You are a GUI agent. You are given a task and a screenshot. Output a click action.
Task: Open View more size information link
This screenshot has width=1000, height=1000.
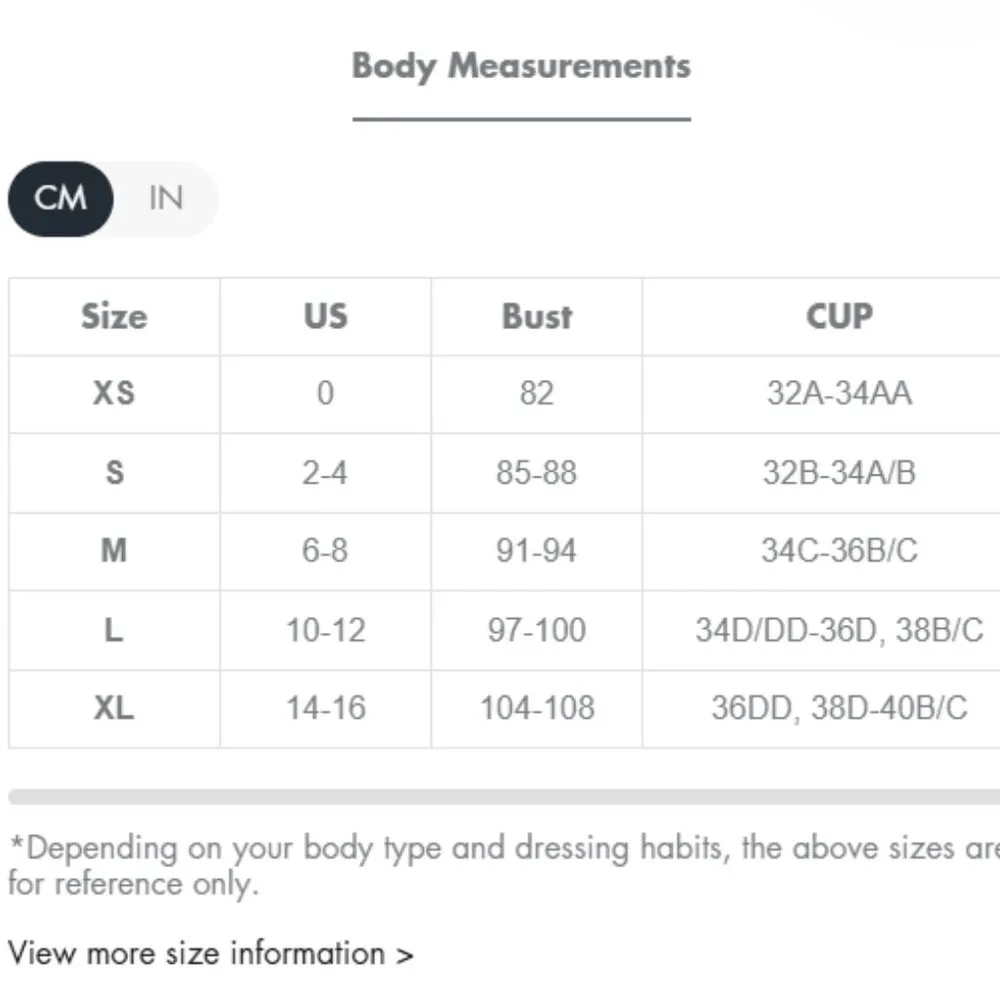[210, 953]
